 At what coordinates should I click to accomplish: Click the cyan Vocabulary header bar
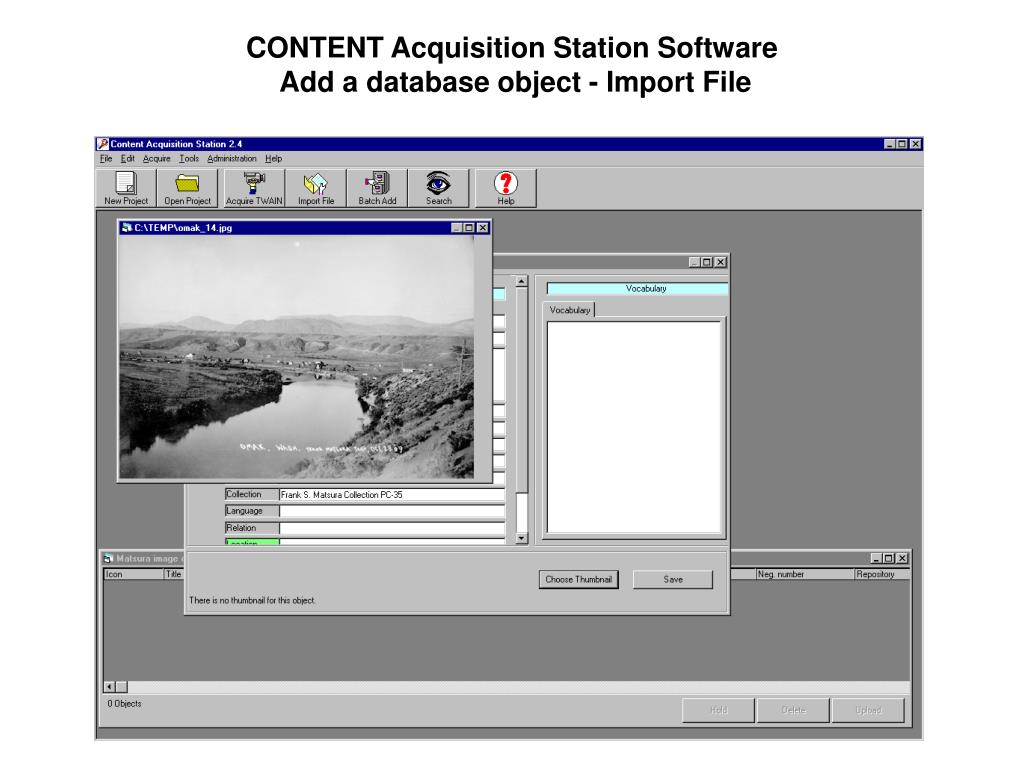click(637, 289)
